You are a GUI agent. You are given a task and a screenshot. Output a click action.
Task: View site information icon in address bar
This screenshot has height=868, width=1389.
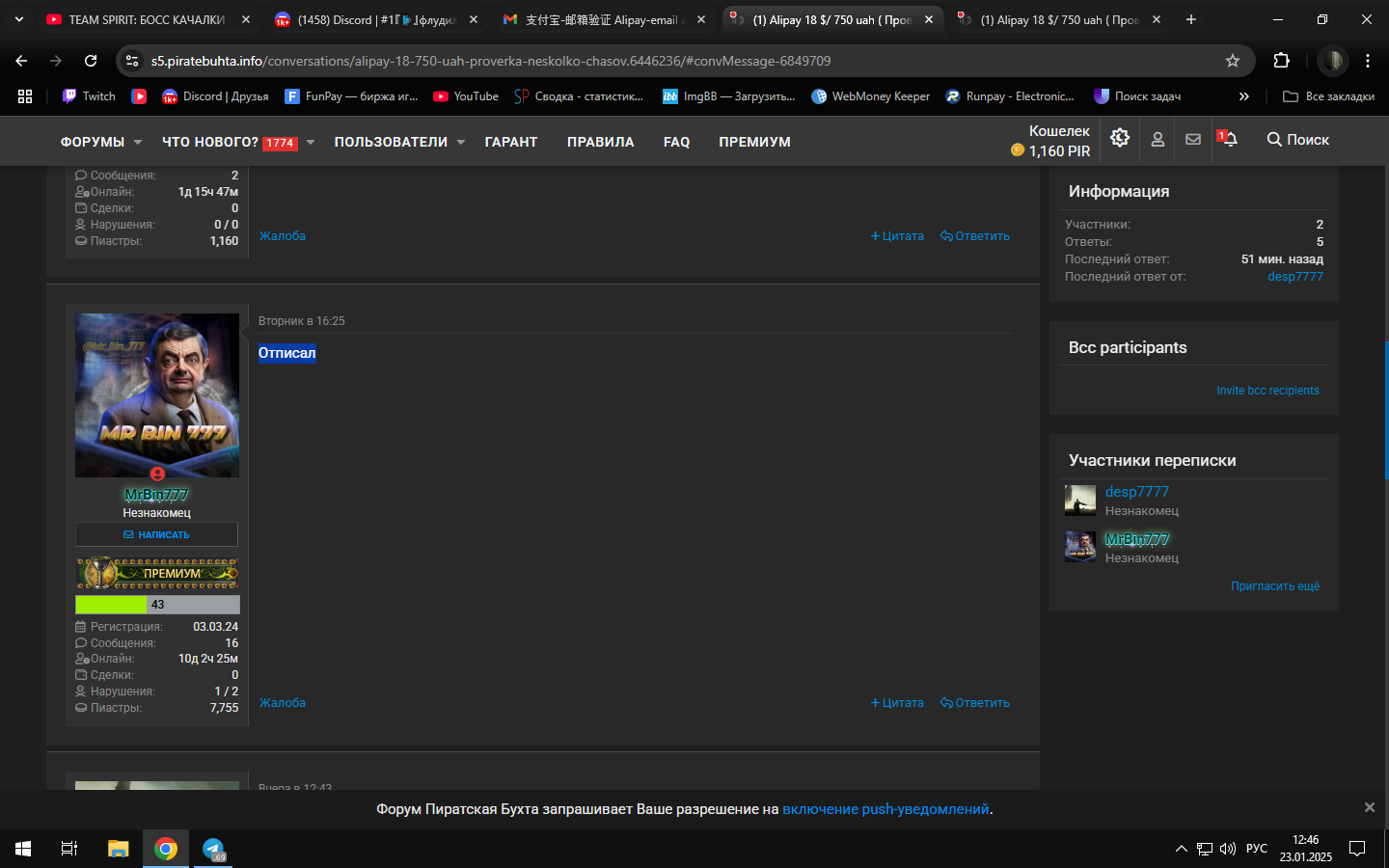click(133, 61)
